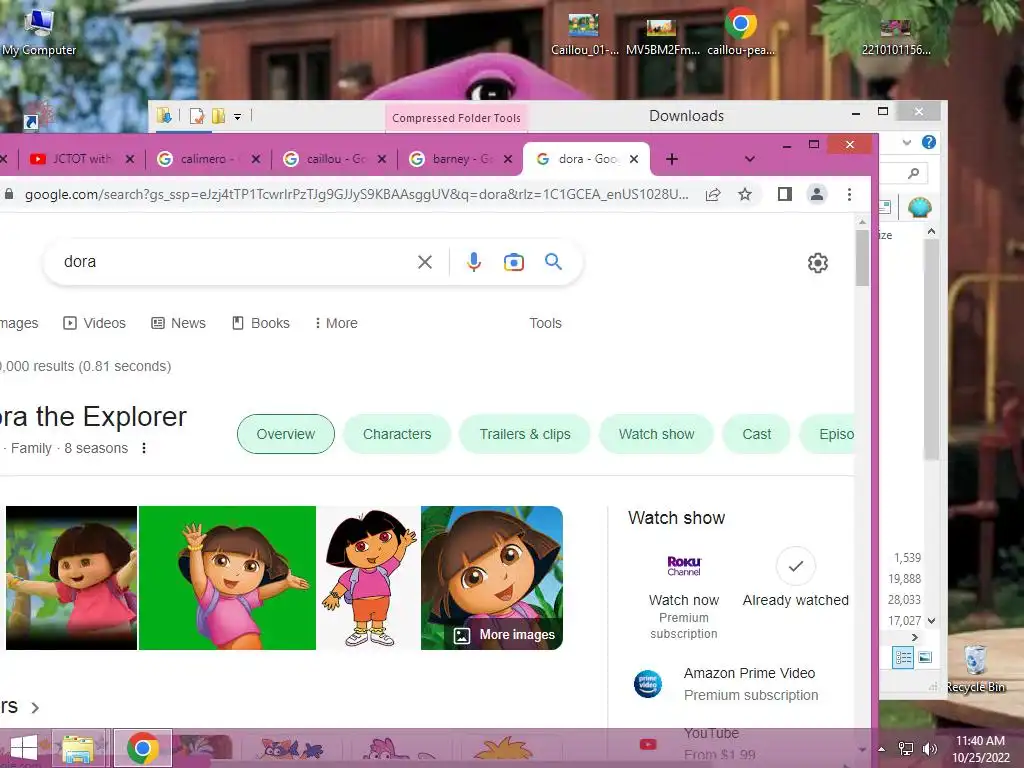Viewport: 1024px width, 768px height.
Task: Click search magnifier in Downloads window
Action: (913, 173)
